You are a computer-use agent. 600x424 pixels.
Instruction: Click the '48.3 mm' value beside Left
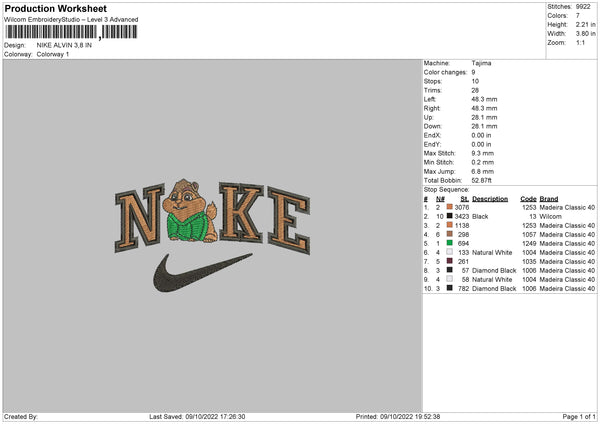click(484, 99)
